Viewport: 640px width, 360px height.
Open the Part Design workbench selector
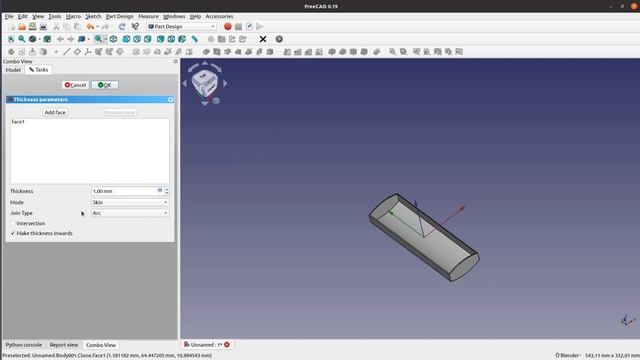click(181, 27)
